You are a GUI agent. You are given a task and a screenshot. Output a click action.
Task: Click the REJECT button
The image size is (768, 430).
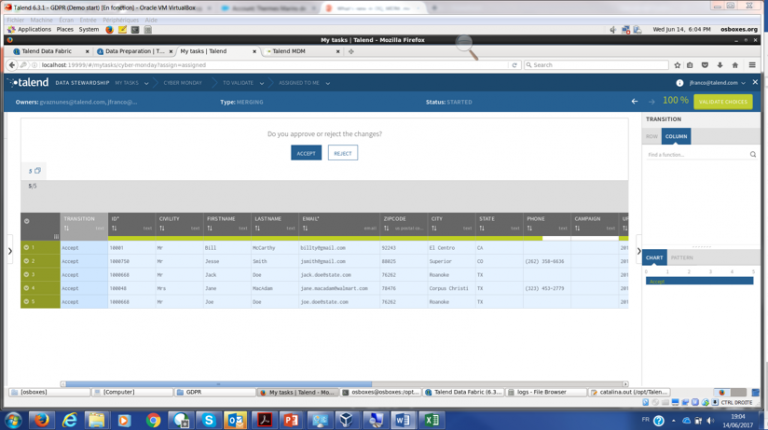coord(343,153)
